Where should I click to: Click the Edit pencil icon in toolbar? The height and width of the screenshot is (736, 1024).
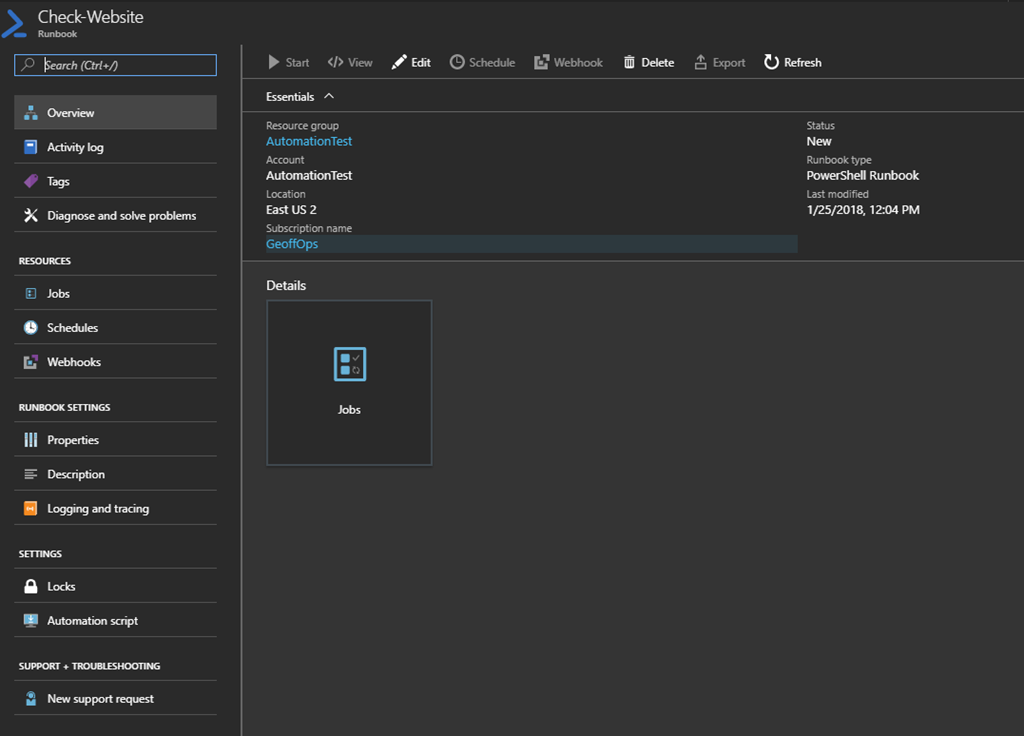point(399,62)
